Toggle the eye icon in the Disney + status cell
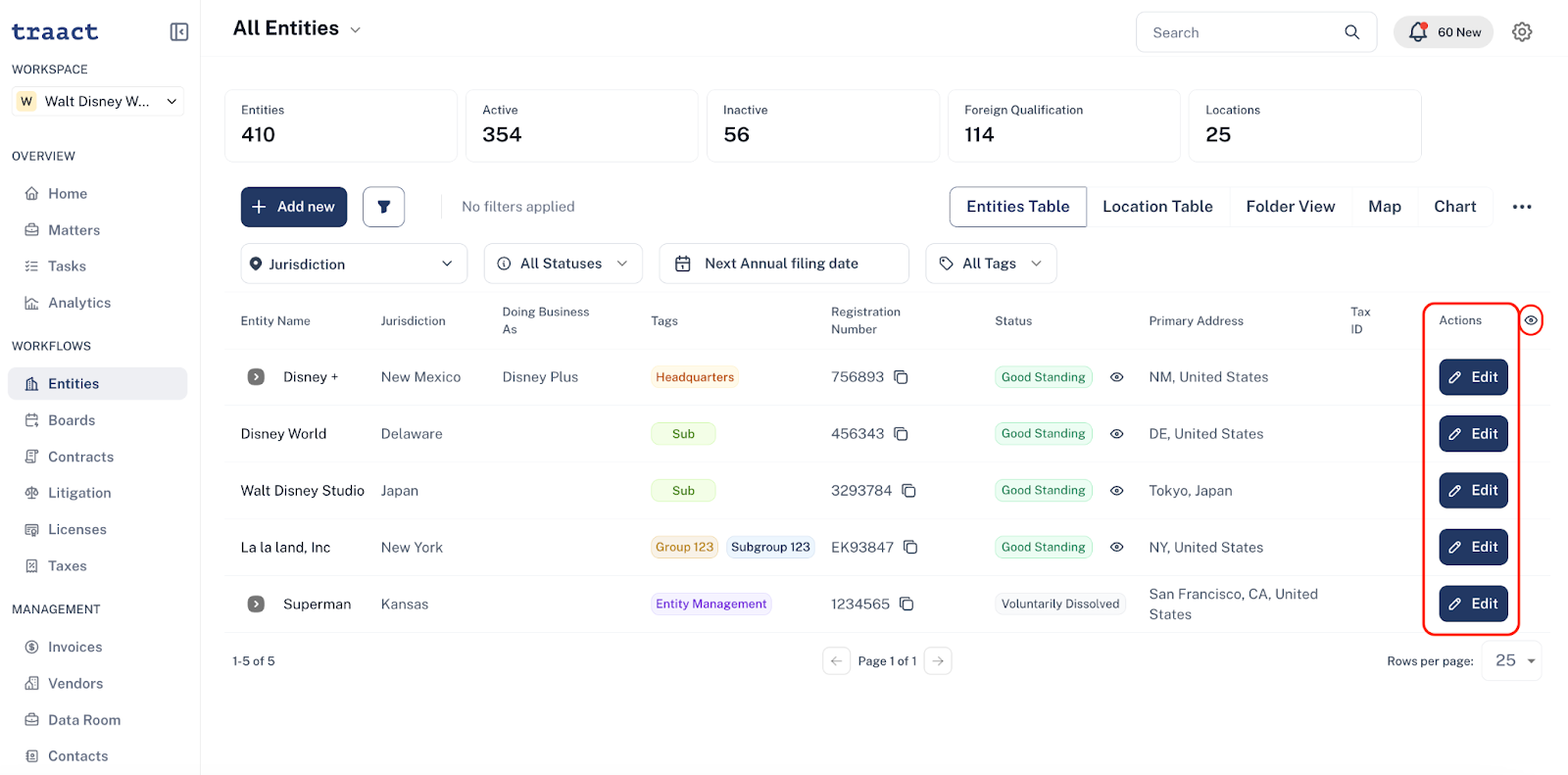The image size is (1568, 775). coord(1116,377)
